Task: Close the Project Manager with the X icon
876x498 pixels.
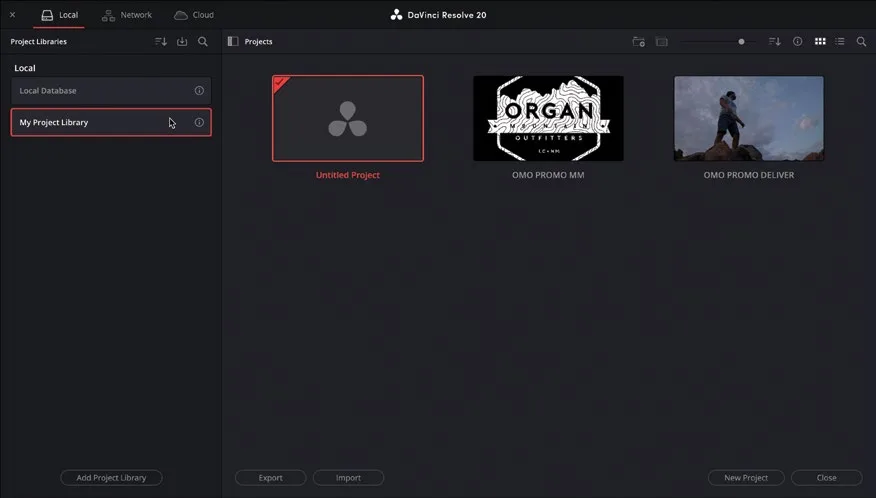Action: [12, 15]
